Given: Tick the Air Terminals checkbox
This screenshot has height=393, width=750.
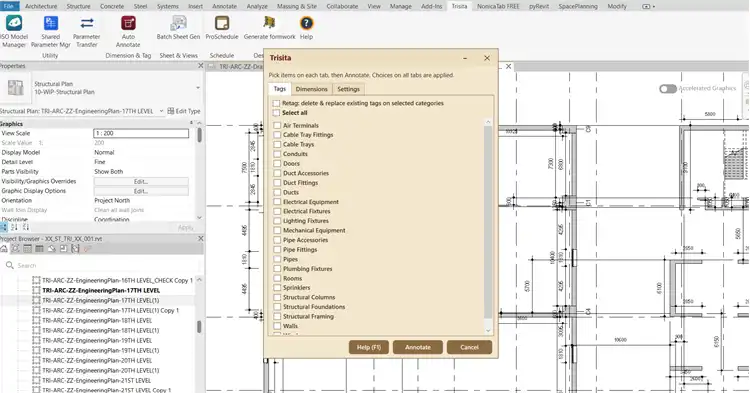Looking at the screenshot, I should click(277, 125).
